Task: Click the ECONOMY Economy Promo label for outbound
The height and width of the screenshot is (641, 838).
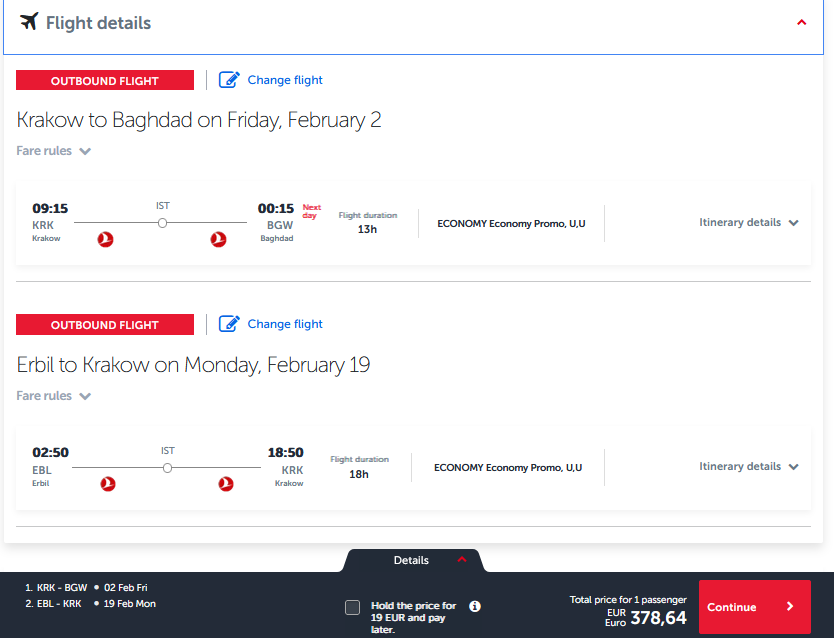Action: [x=511, y=223]
